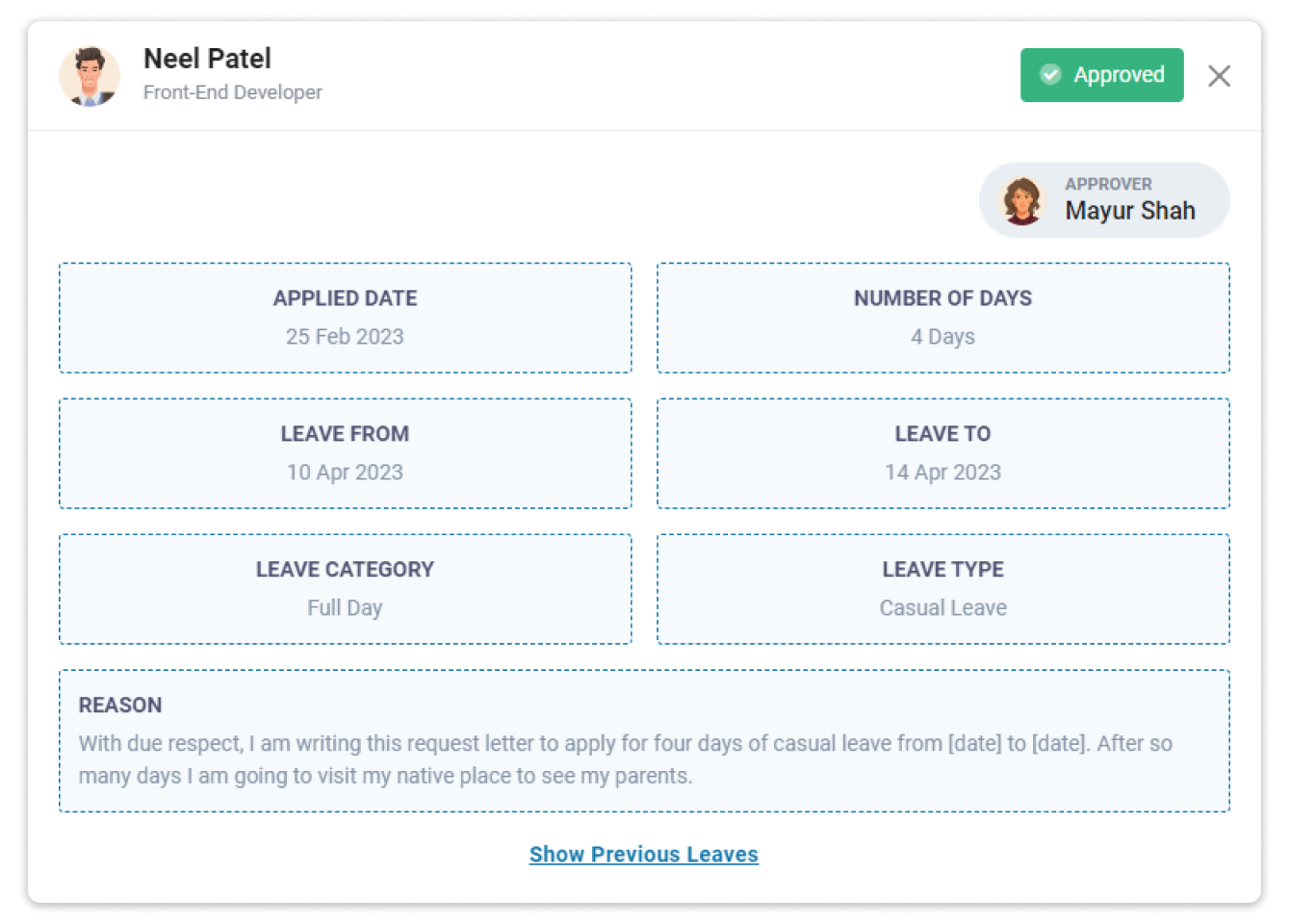This screenshot has height=924, width=1290.
Task: Click the Casual Leave value text
Action: click(x=943, y=608)
